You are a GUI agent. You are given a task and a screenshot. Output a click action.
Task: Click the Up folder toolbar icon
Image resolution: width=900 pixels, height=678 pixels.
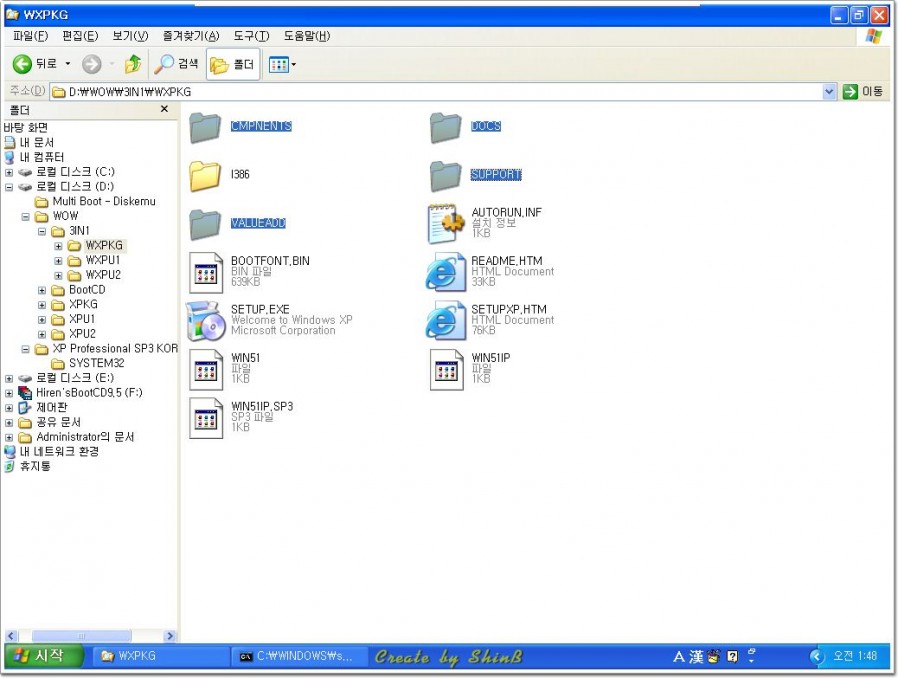tap(133, 64)
